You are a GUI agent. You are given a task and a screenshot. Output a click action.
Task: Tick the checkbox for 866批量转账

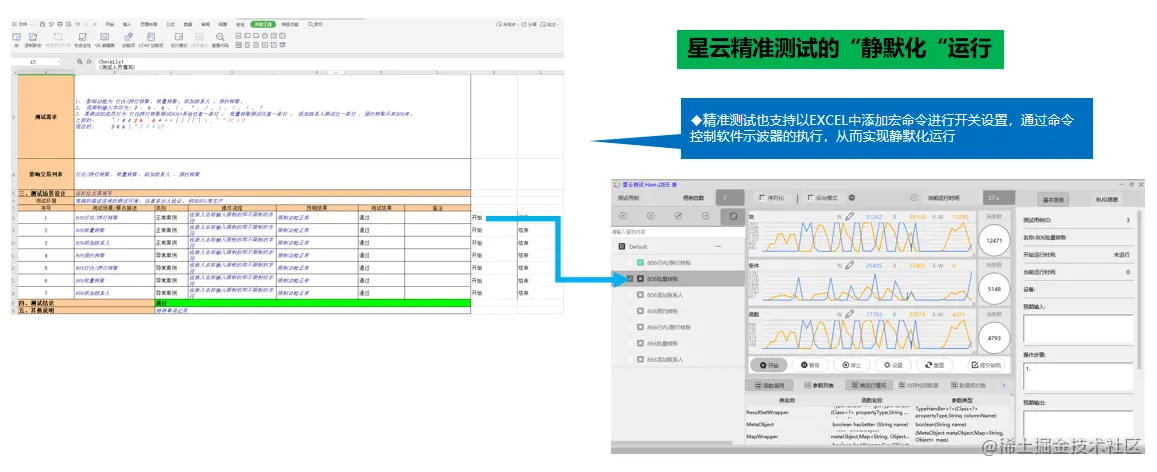[629, 344]
